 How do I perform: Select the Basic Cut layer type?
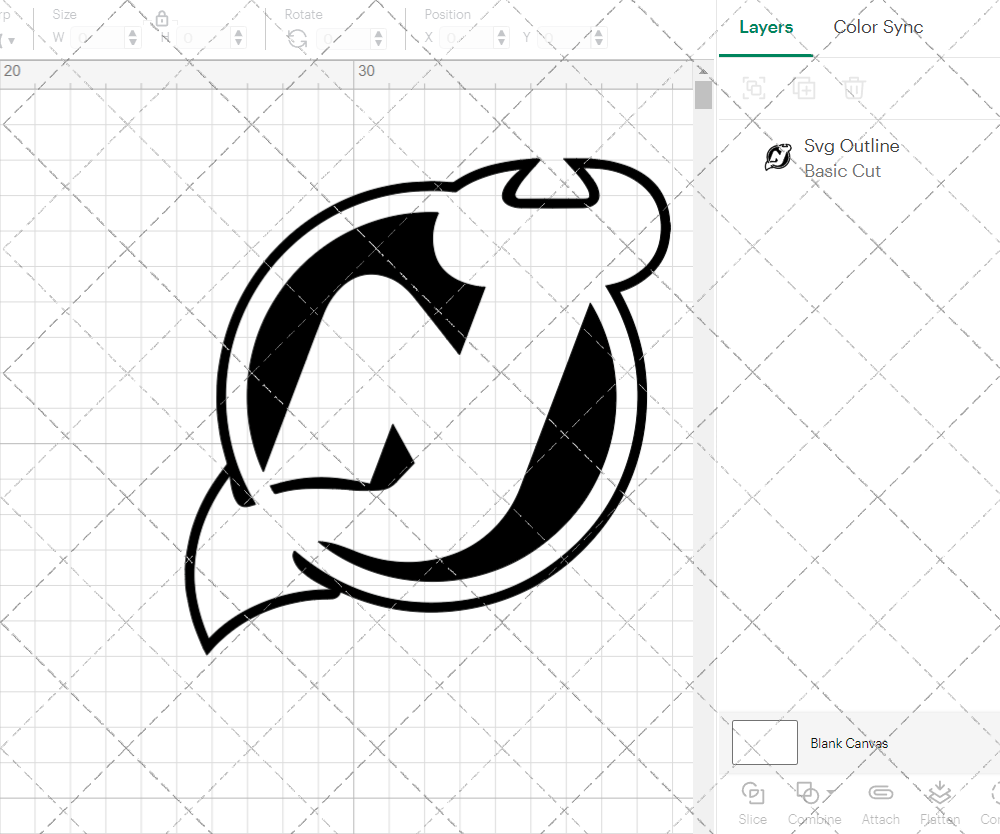[x=843, y=171]
